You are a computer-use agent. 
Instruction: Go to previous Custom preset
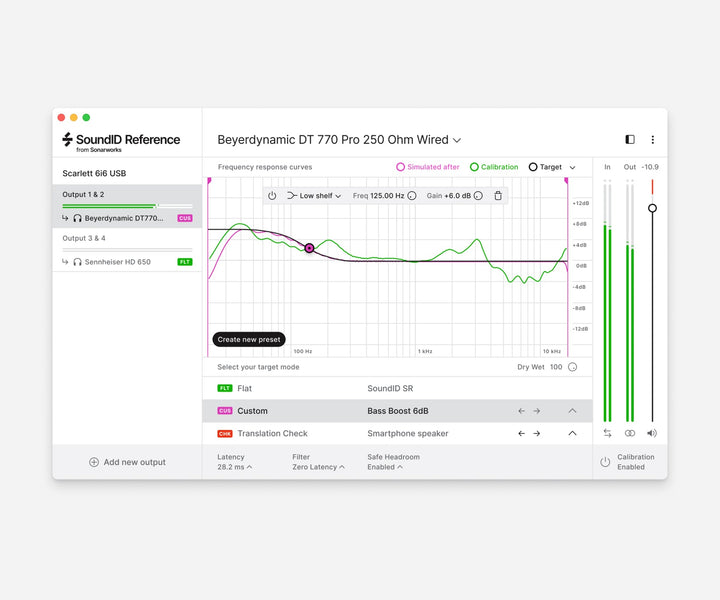521,411
